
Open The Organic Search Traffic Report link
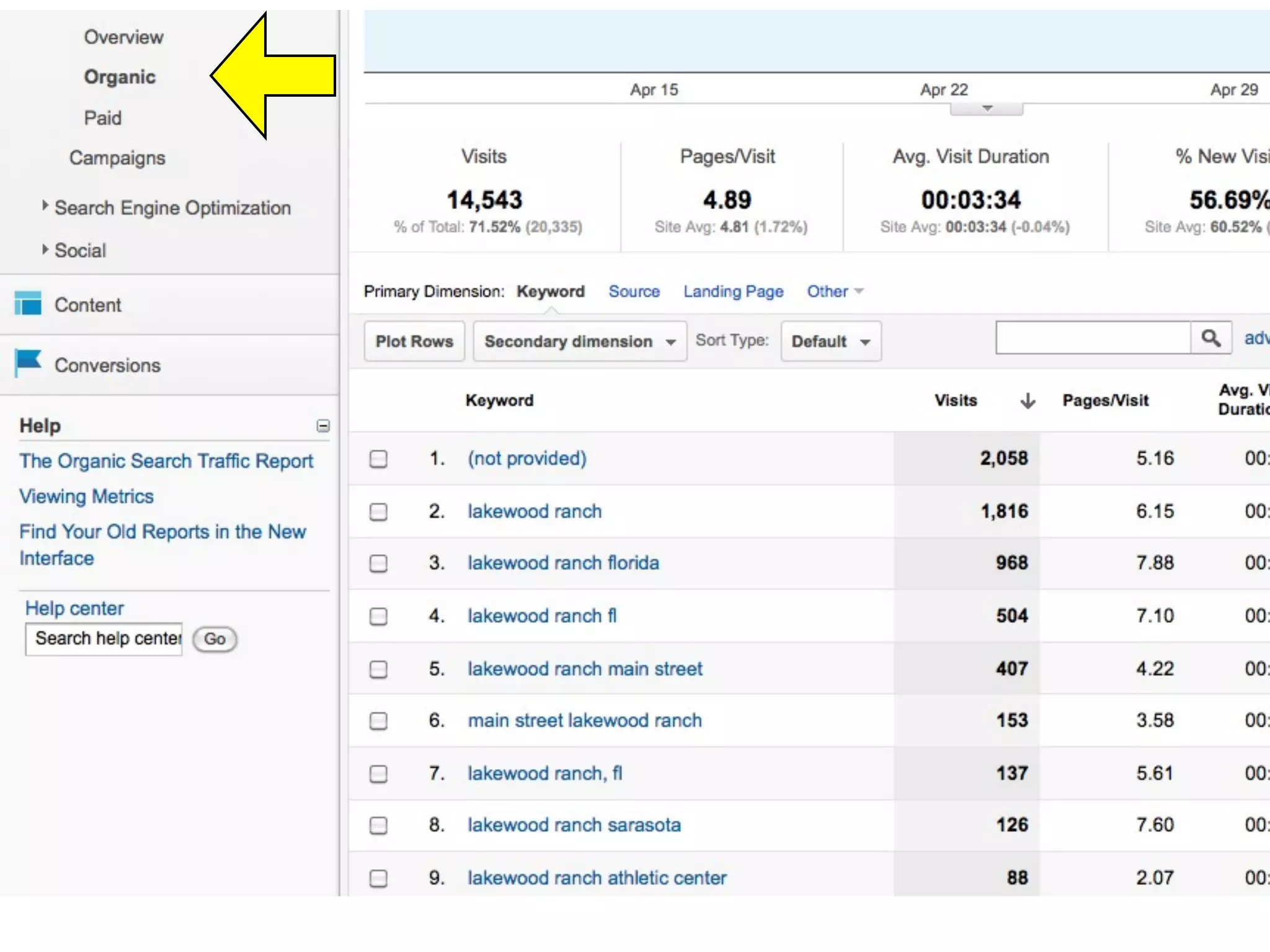[x=166, y=461]
